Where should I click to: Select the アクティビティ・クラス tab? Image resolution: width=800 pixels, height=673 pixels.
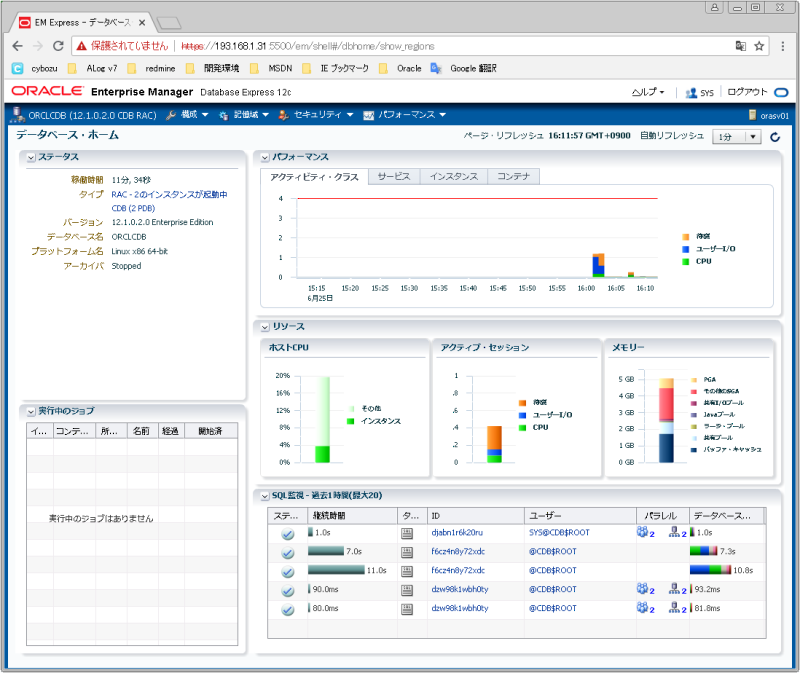[314, 177]
